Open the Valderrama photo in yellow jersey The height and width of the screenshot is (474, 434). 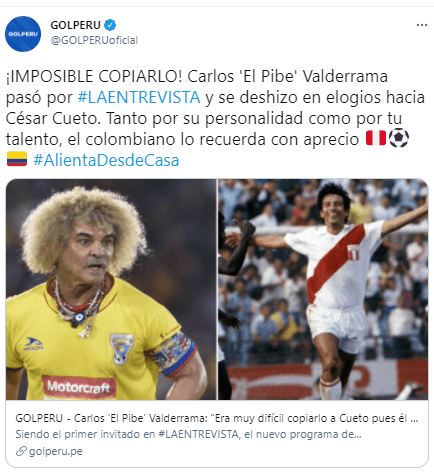click(x=111, y=289)
